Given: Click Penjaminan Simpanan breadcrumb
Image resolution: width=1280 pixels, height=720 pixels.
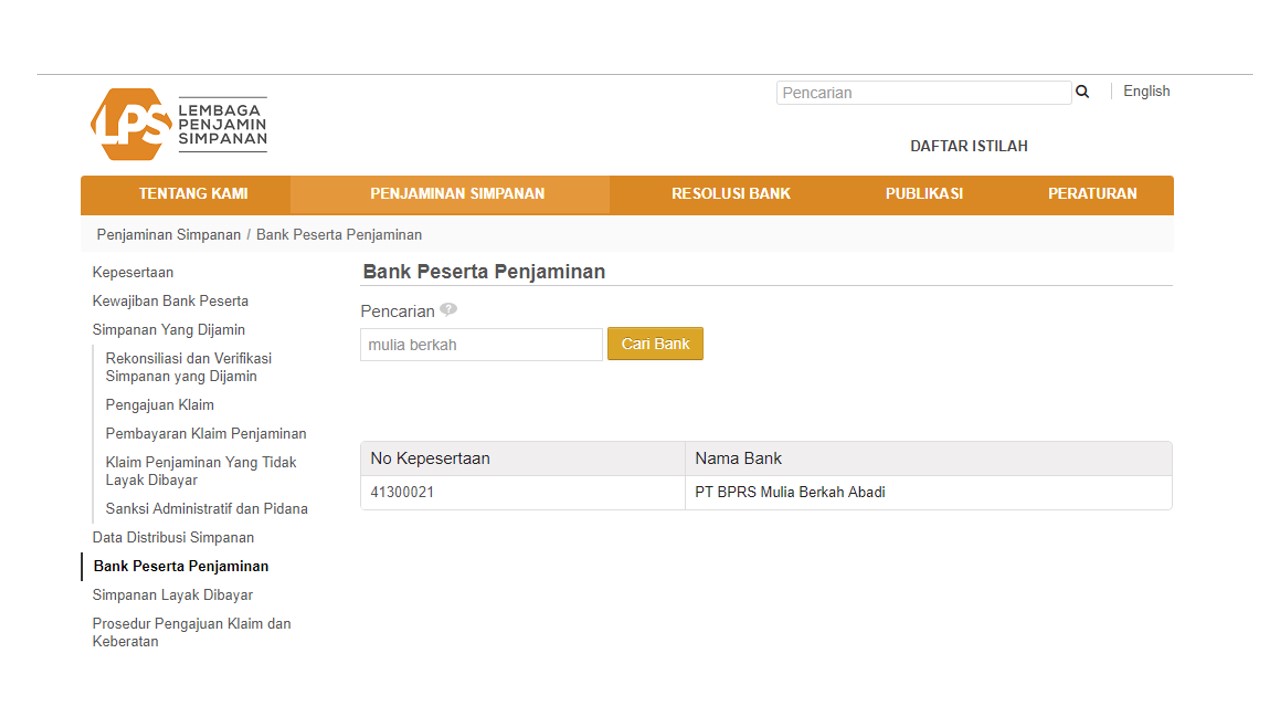Looking at the screenshot, I should (x=169, y=235).
